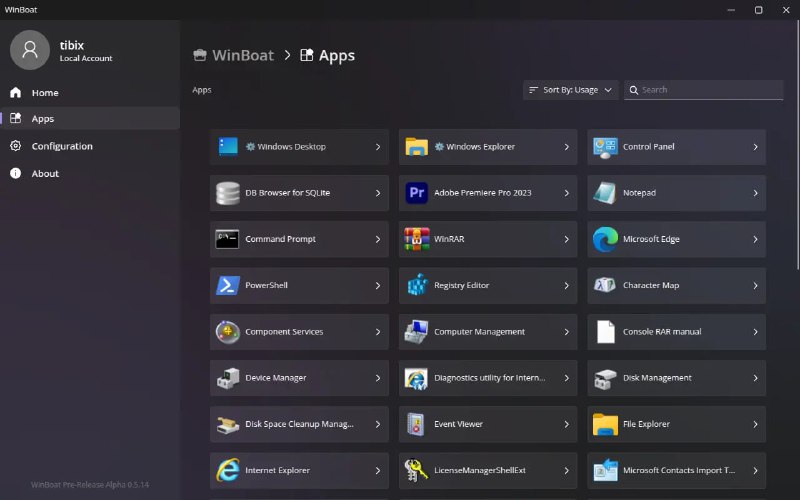Image resolution: width=800 pixels, height=500 pixels.
Task: Click the WinRAR books icon
Action: pos(416,239)
